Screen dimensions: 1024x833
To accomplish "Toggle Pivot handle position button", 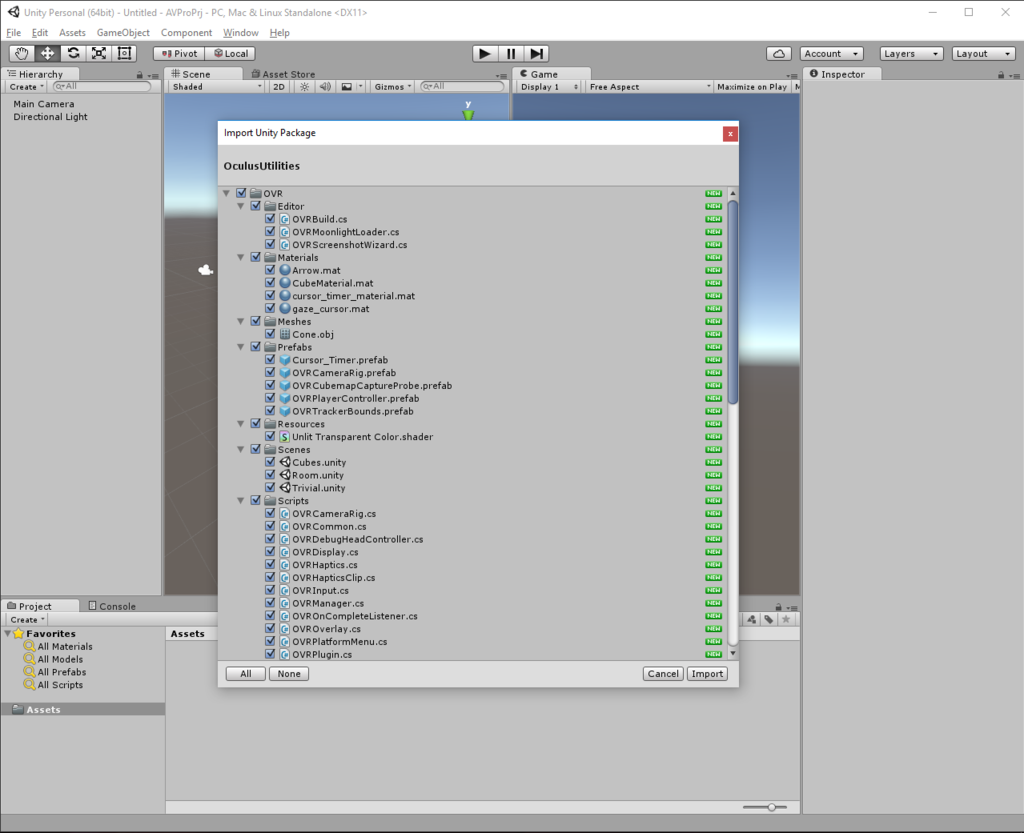I will [x=179, y=54].
